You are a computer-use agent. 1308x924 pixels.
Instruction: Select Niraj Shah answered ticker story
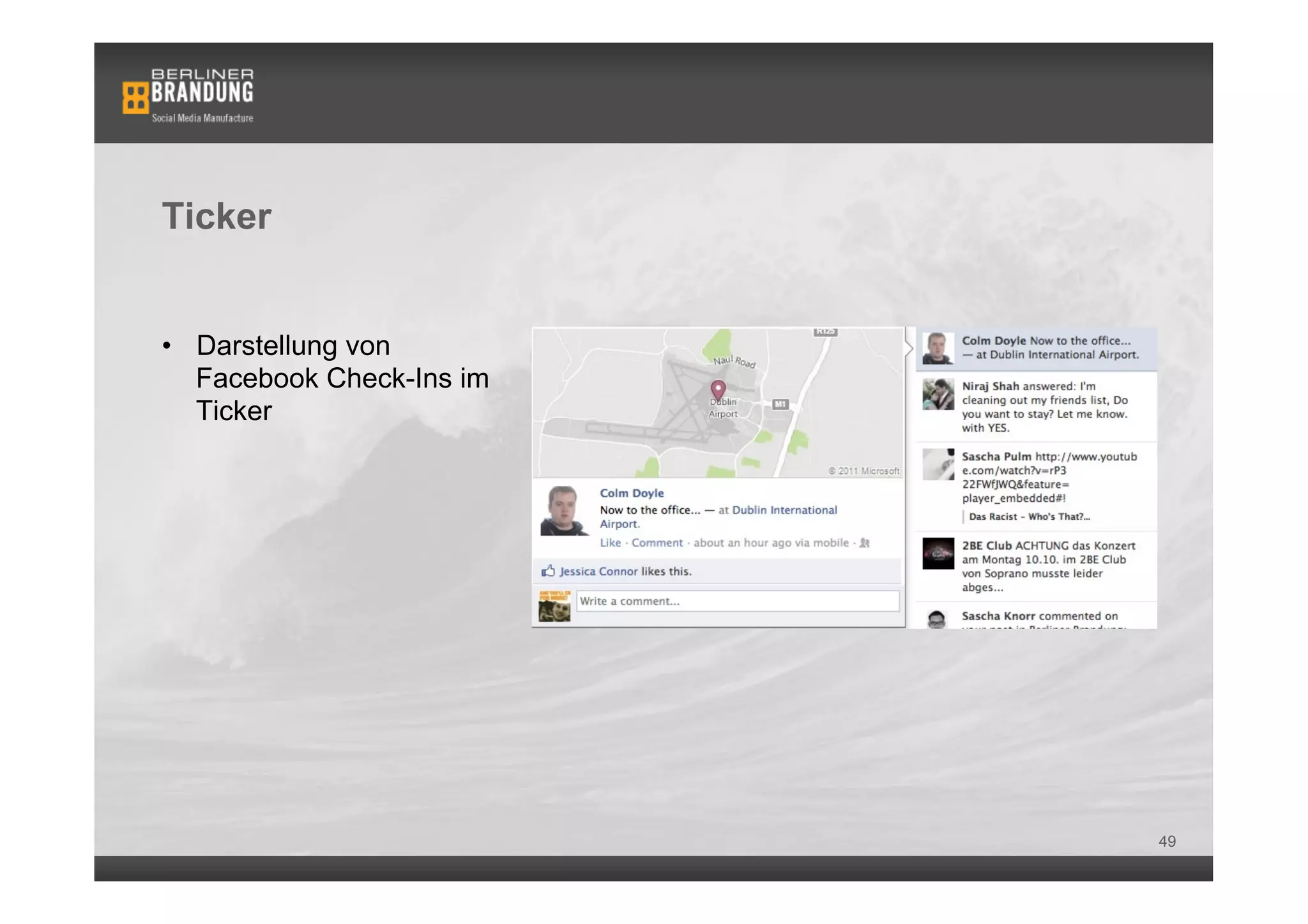point(1037,407)
